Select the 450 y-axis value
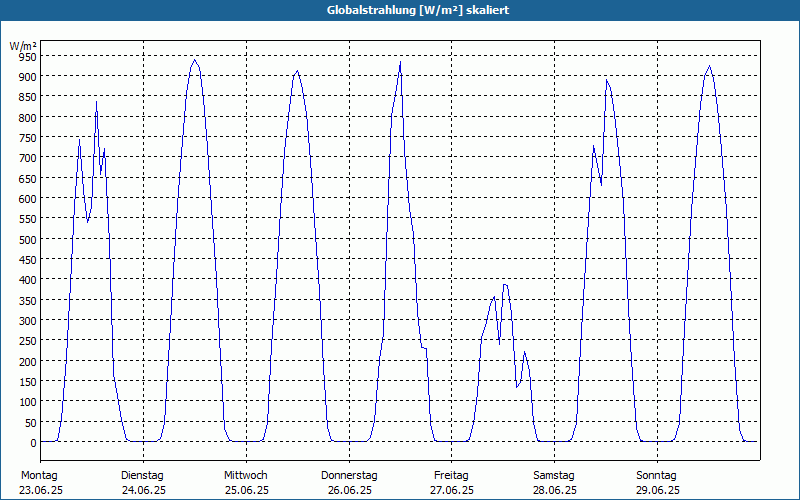The height and width of the screenshot is (500, 800). [x=28, y=260]
